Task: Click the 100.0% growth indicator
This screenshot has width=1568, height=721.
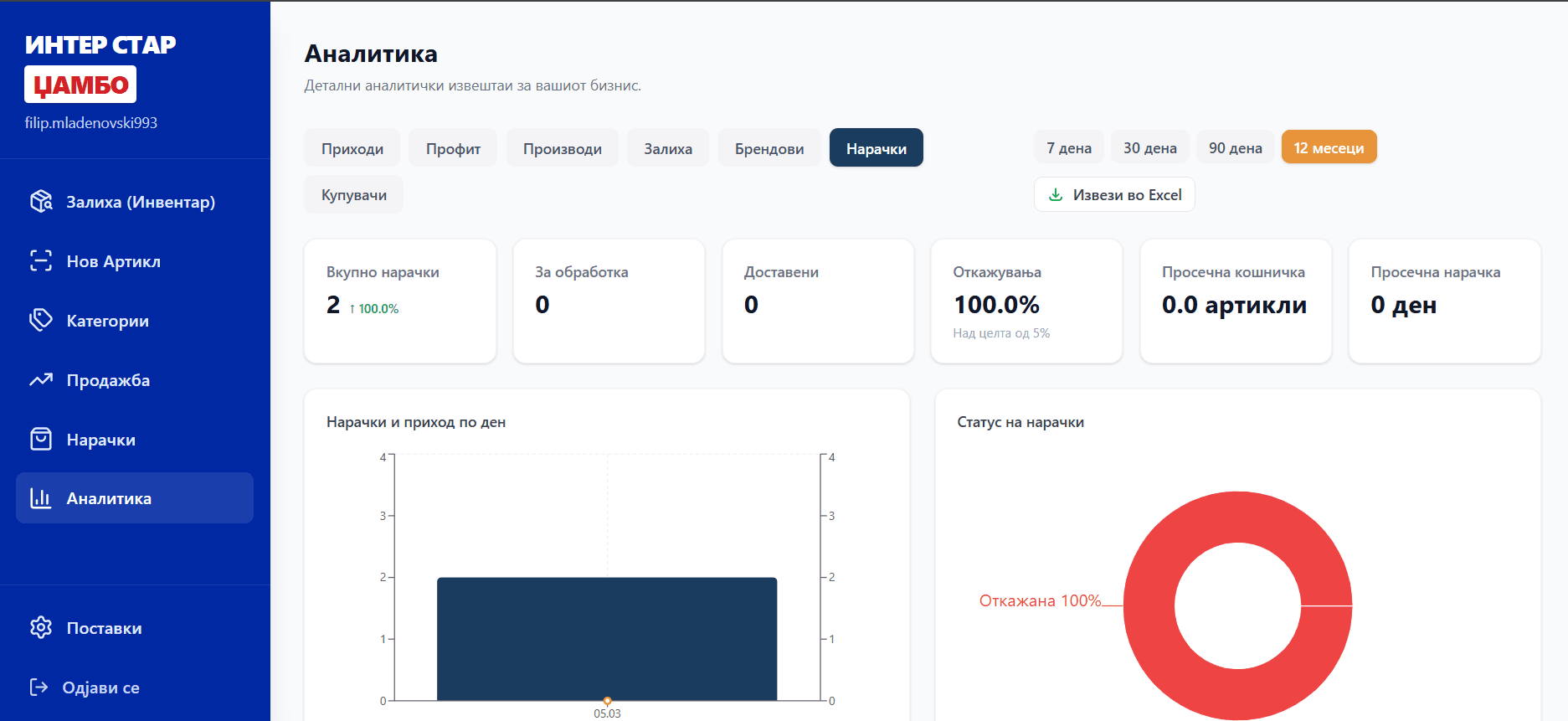Action: point(373,308)
